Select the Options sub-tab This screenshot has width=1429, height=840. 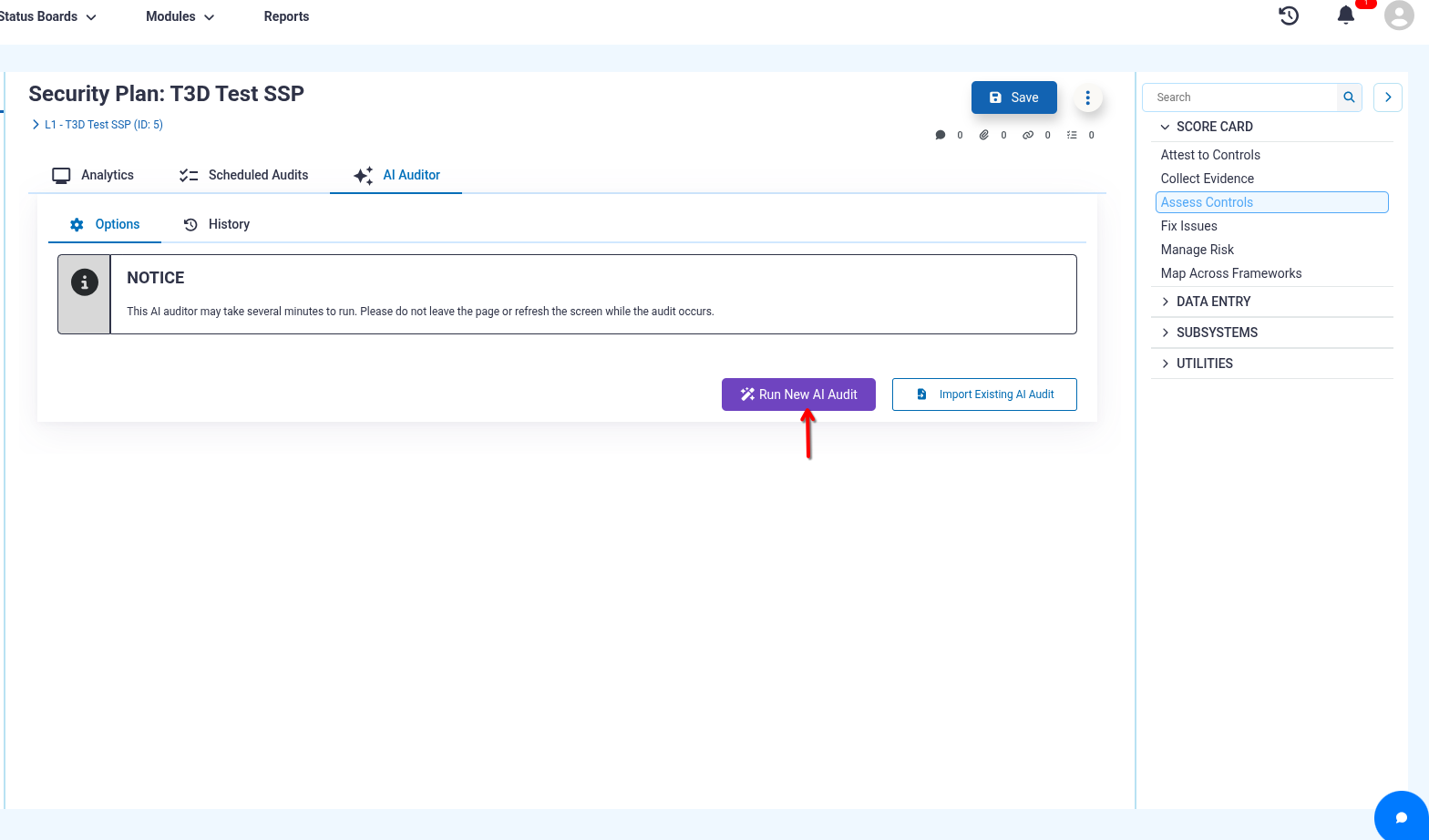pos(105,224)
